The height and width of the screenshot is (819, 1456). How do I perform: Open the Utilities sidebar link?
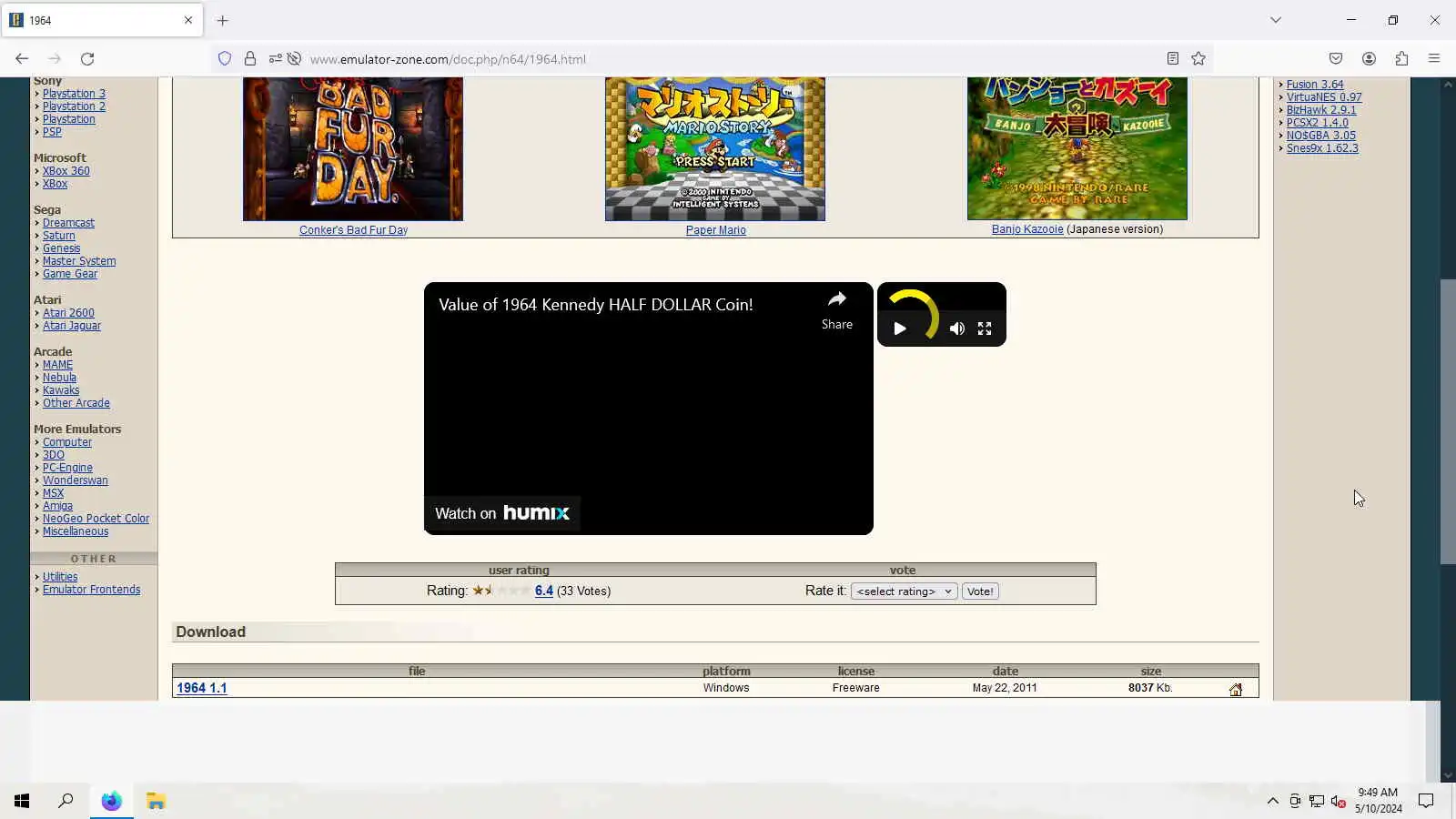(60, 577)
